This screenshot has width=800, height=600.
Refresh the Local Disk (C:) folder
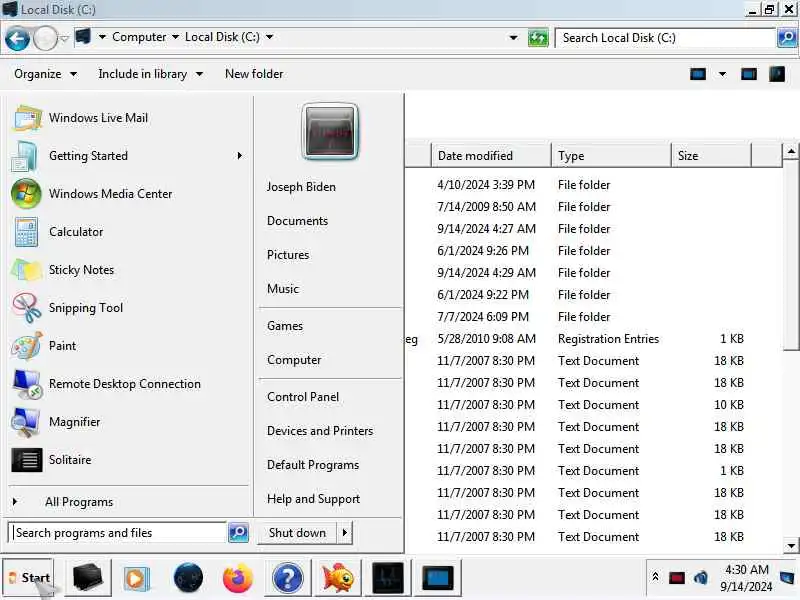538,38
